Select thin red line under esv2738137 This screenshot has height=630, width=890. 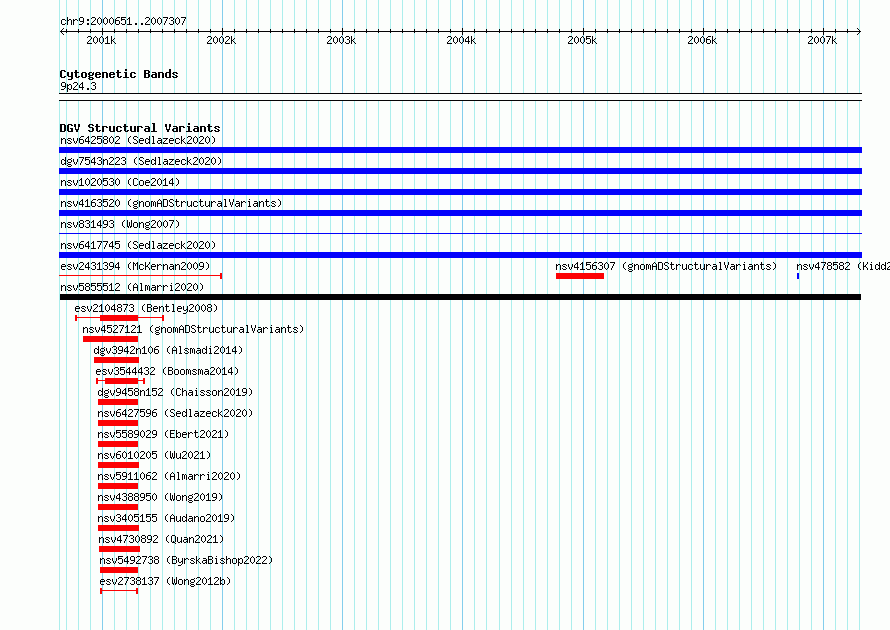coord(119,591)
